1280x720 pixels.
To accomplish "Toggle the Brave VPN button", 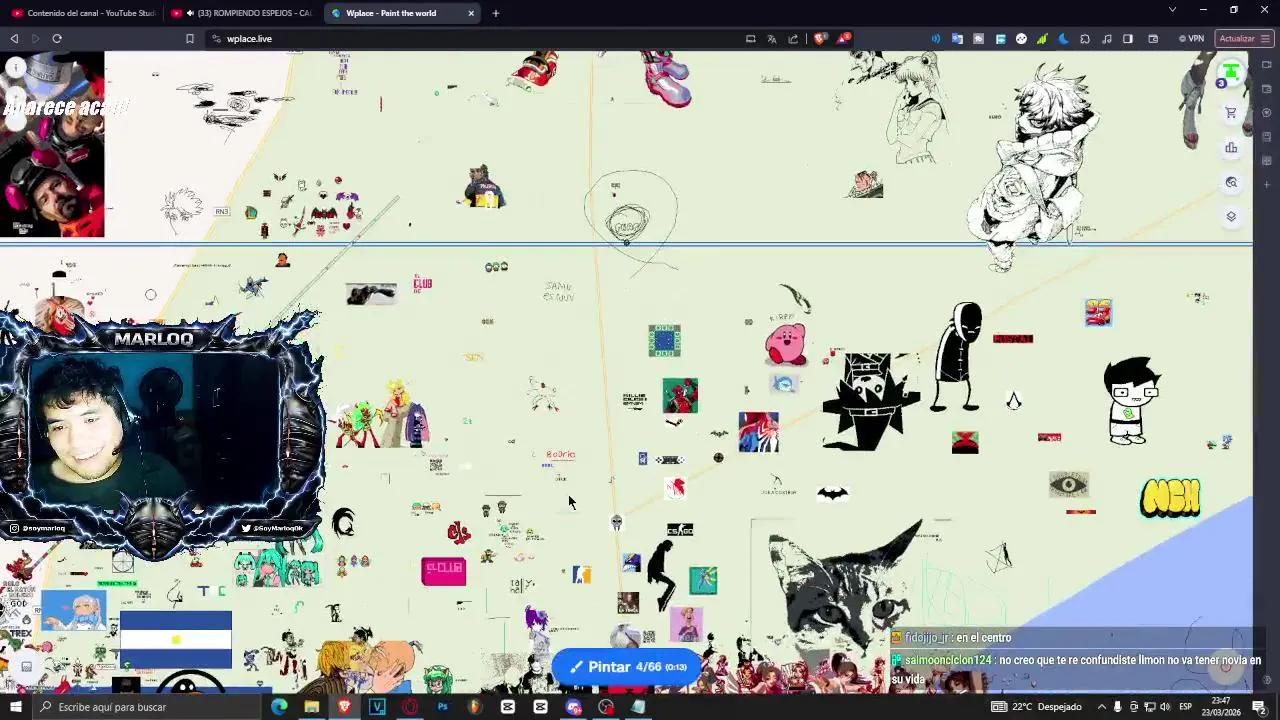I will (x=1191, y=39).
